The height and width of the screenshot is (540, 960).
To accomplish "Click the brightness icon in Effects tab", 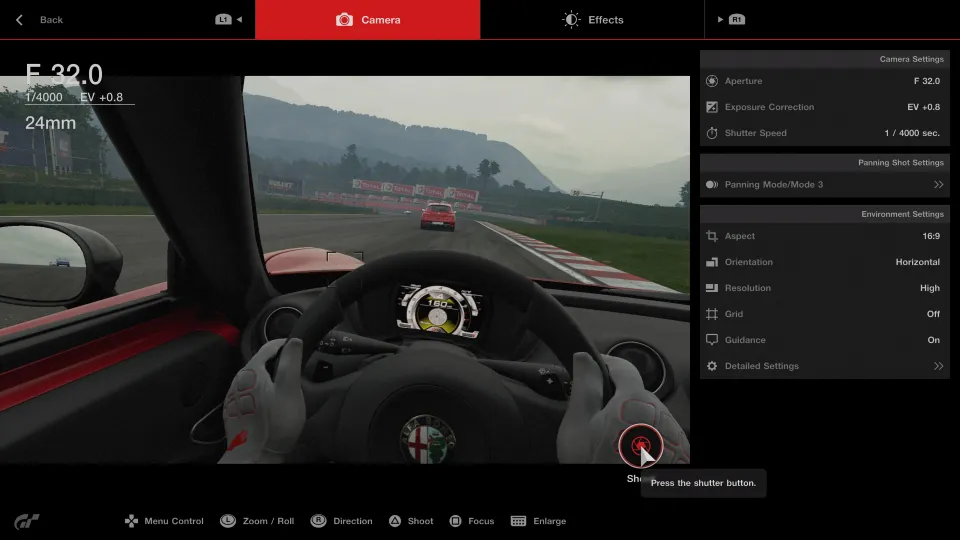I will click(x=571, y=20).
